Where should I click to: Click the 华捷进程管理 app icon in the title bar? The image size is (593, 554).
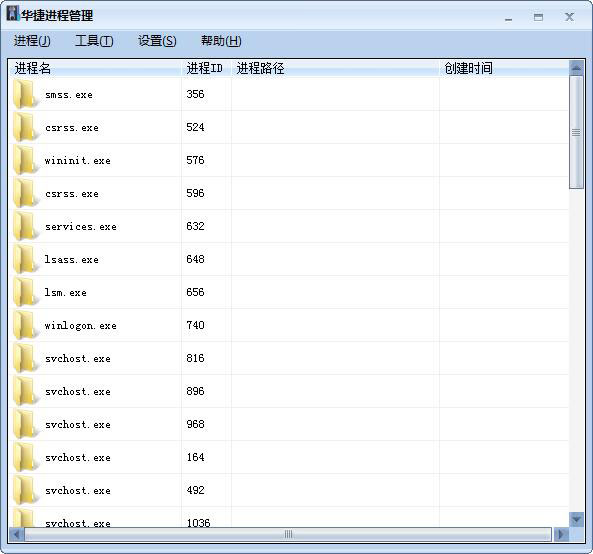click(x=12, y=14)
